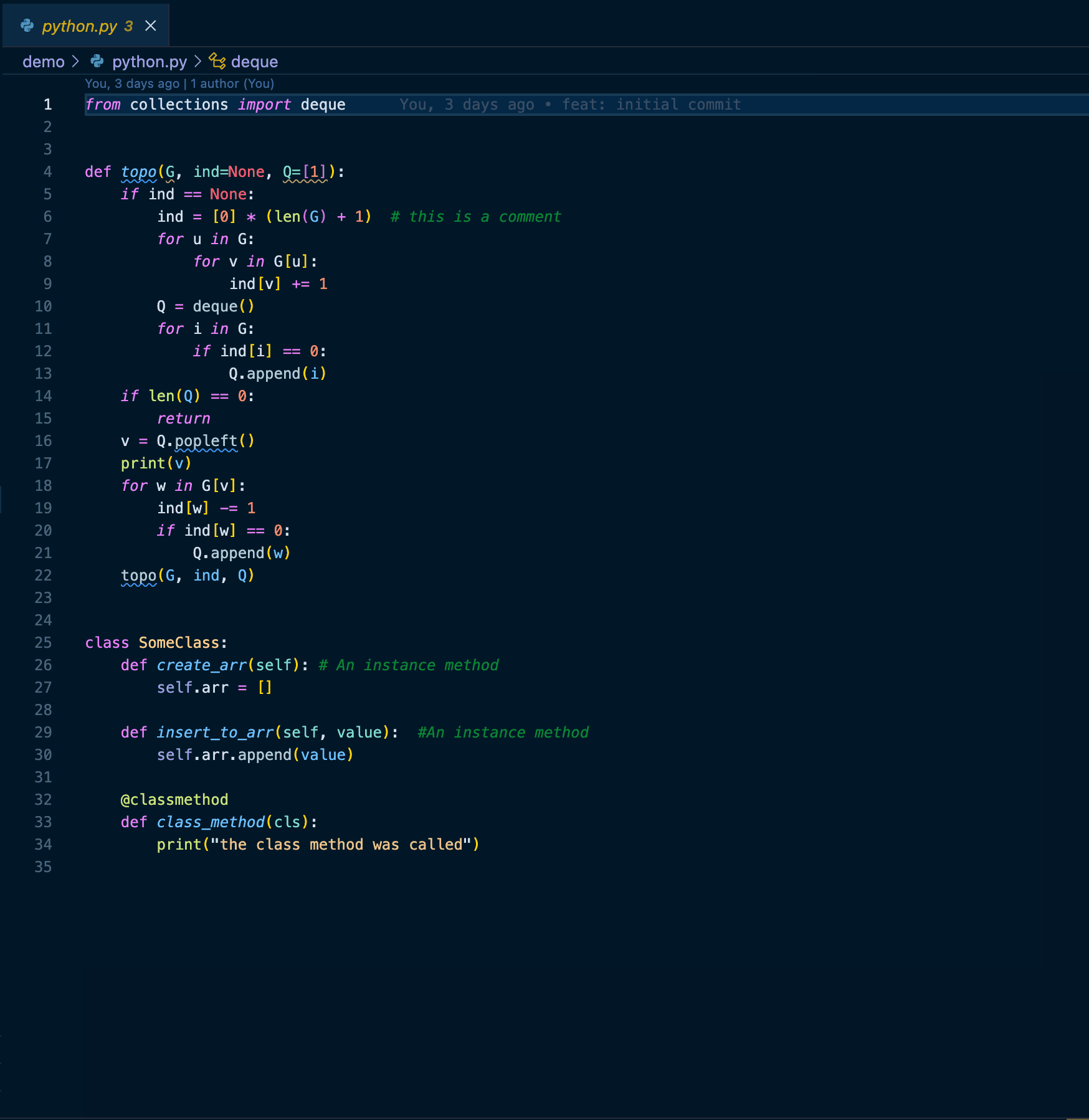The width and height of the screenshot is (1089, 1120).
Task: Click the '@classmethod' decorator
Action: pos(174,800)
